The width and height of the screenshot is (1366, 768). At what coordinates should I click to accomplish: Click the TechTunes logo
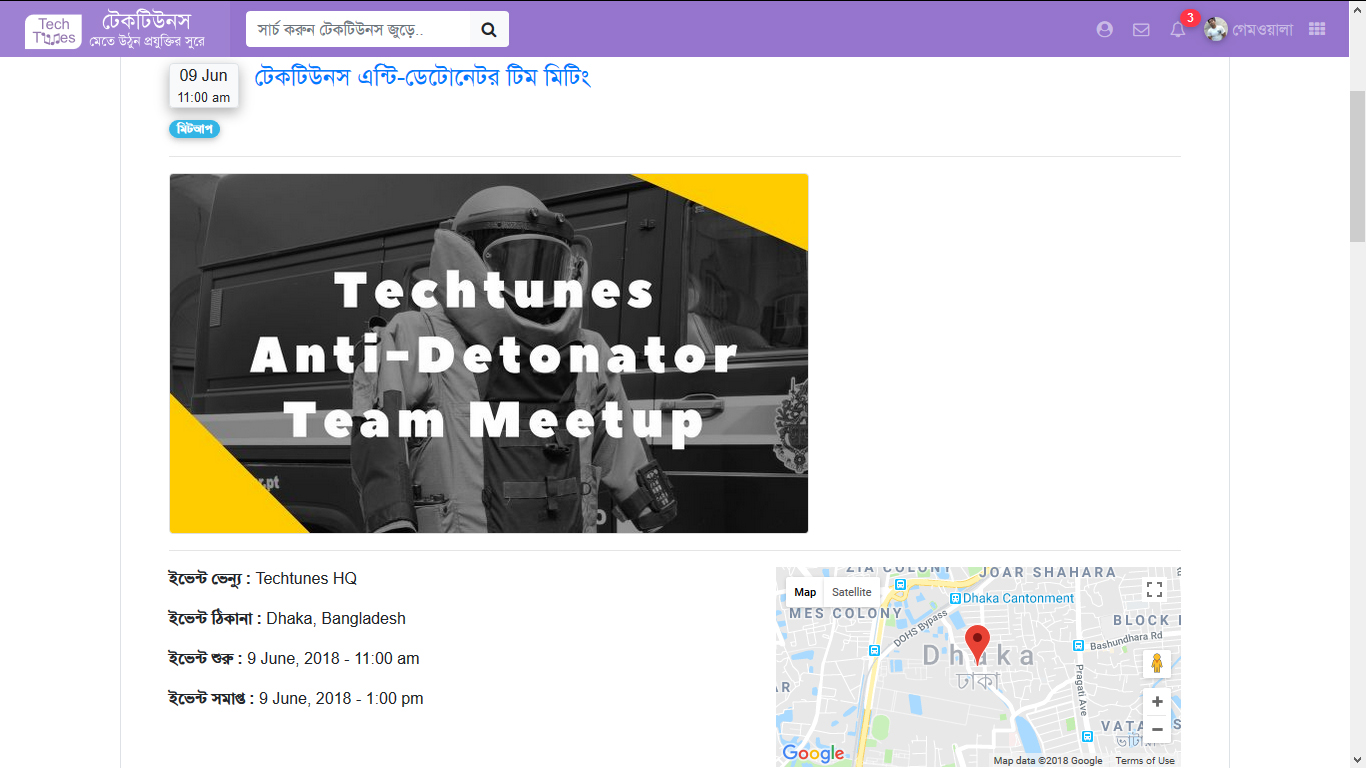click(53, 31)
